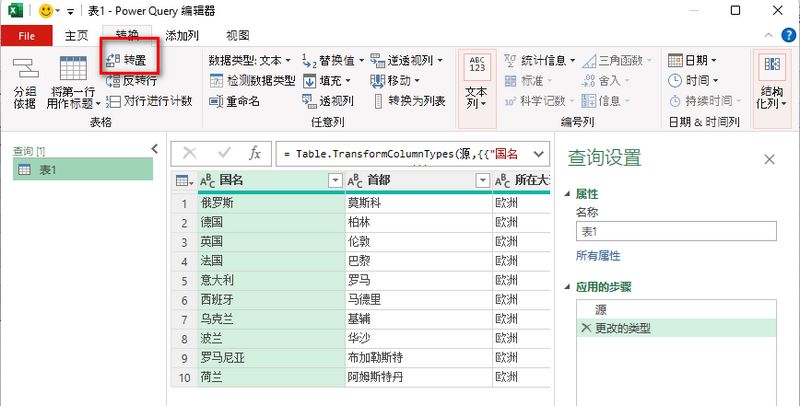Select the cell 华沙
Image resolution: width=800 pixels, height=406 pixels.
pos(419,339)
